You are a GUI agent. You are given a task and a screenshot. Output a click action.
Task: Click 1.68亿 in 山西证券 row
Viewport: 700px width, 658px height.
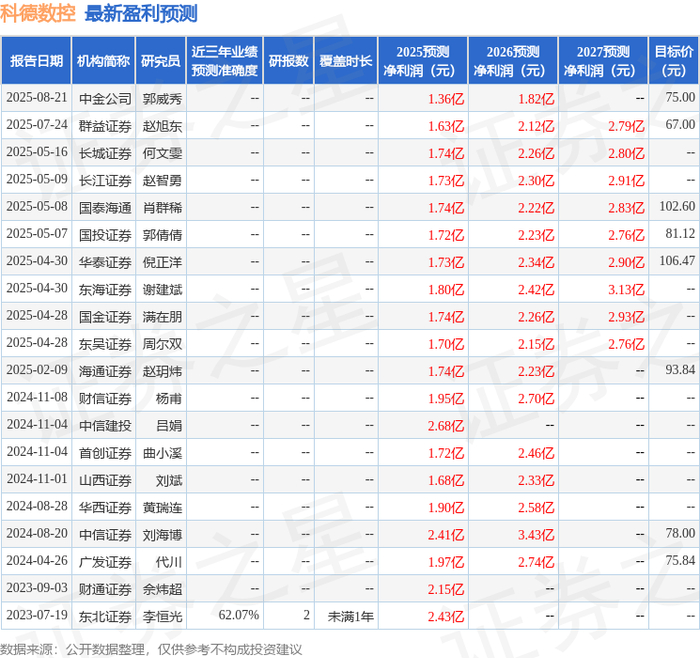click(446, 480)
